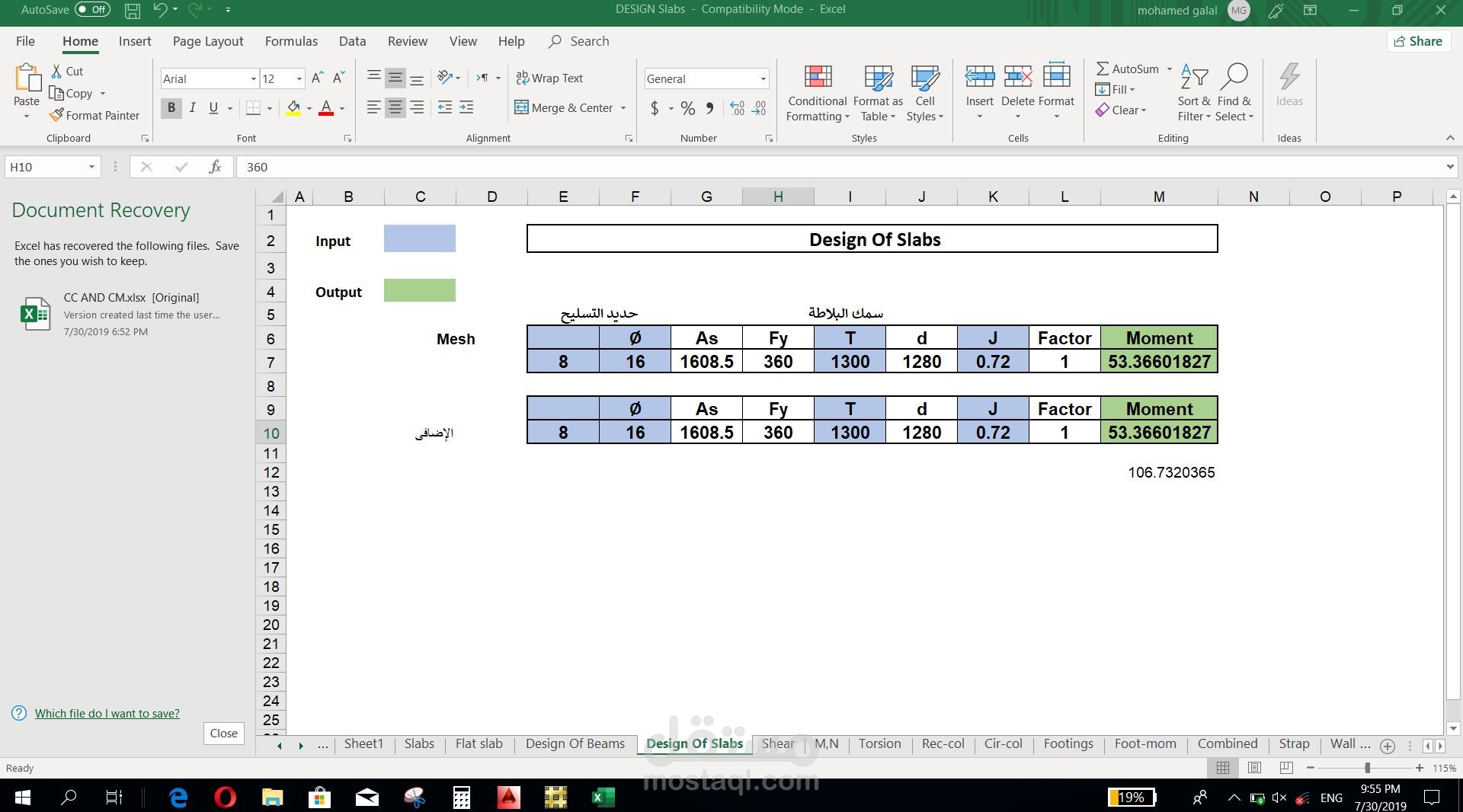Open 'Which file do I want to save?' link

(x=107, y=714)
